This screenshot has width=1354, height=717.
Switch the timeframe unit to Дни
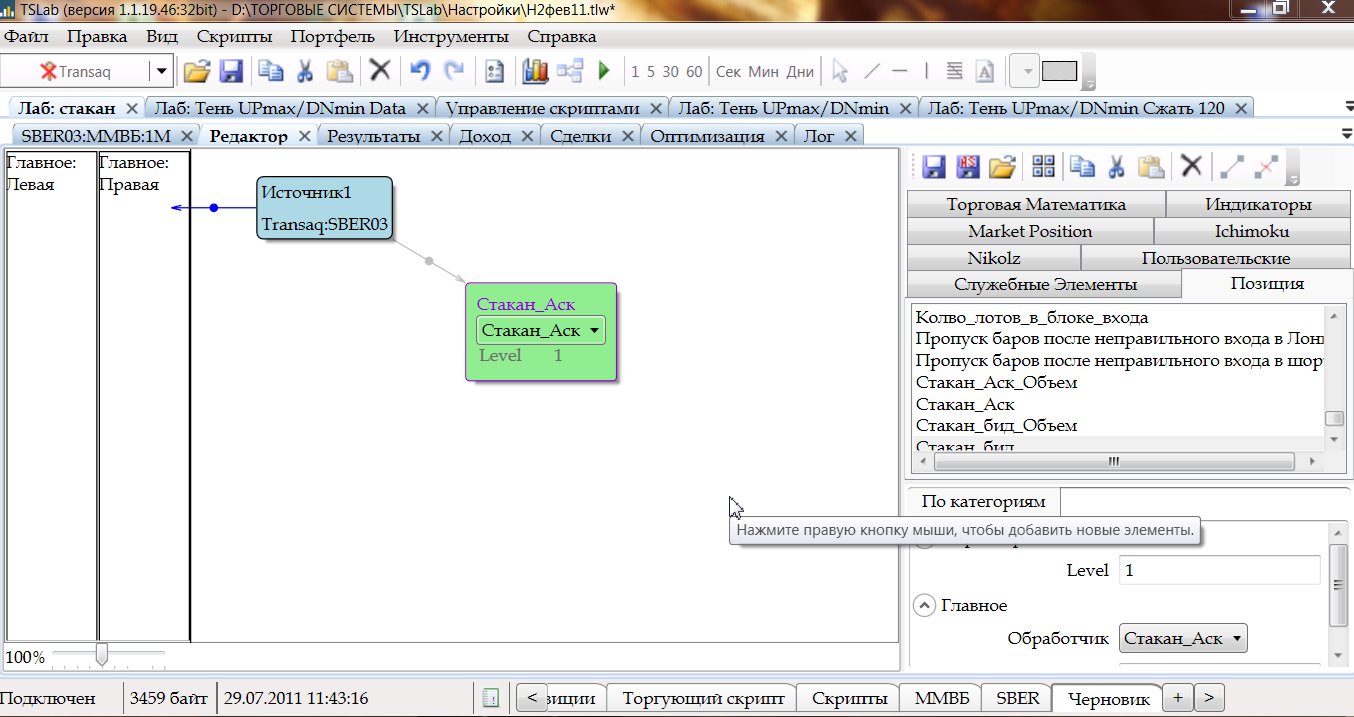[x=800, y=72]
